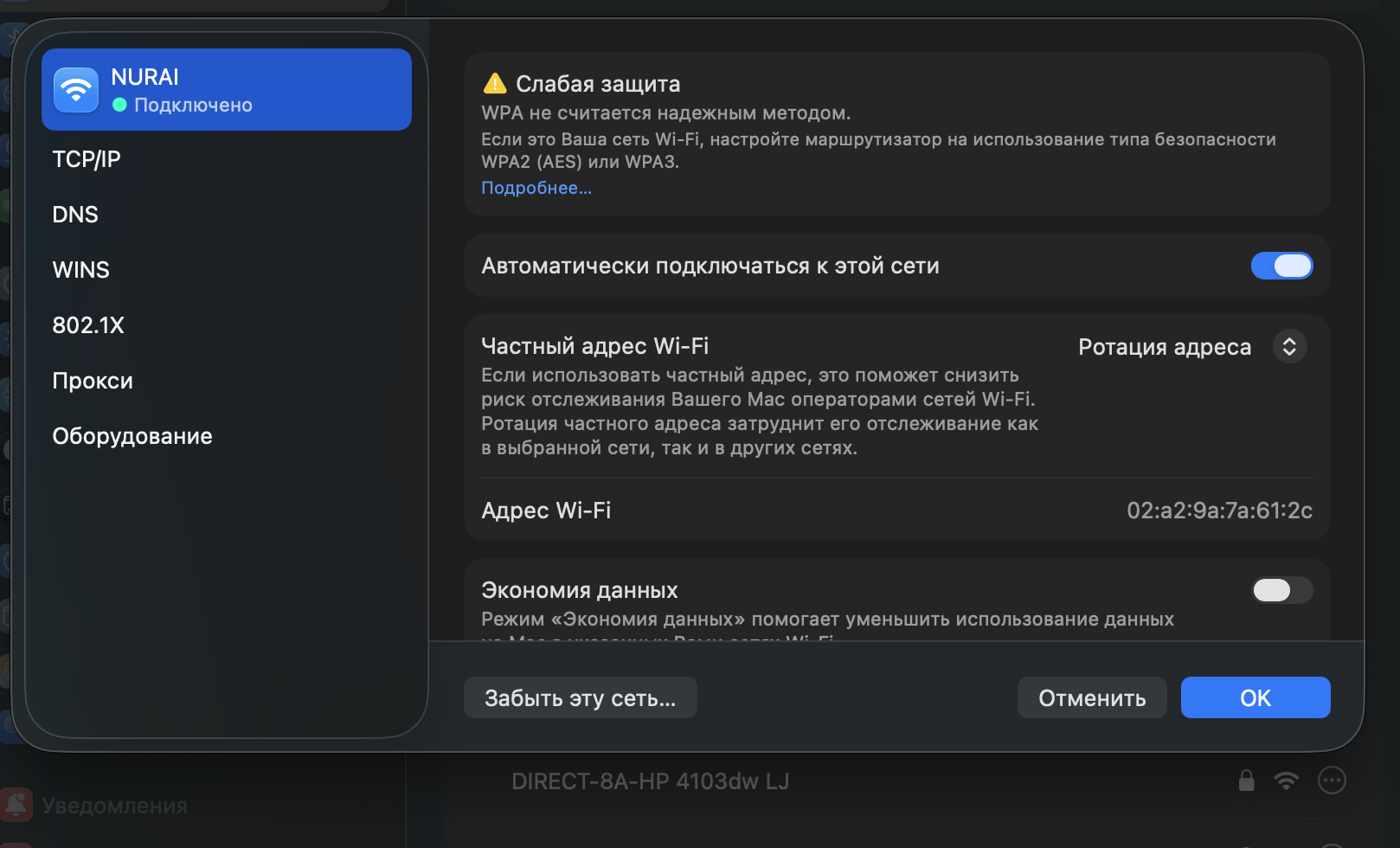Open the Оборудование section

132,436
